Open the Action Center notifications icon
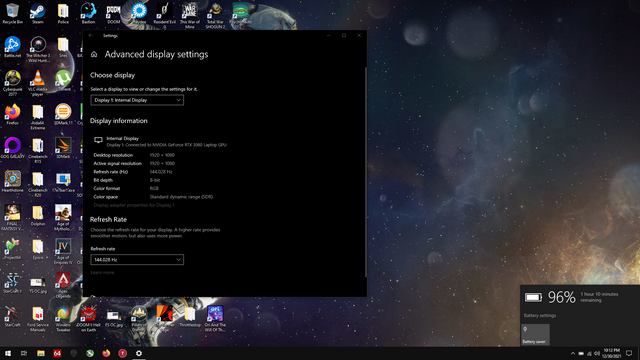Viewport: 640px width, 360px height. point(629,353)
